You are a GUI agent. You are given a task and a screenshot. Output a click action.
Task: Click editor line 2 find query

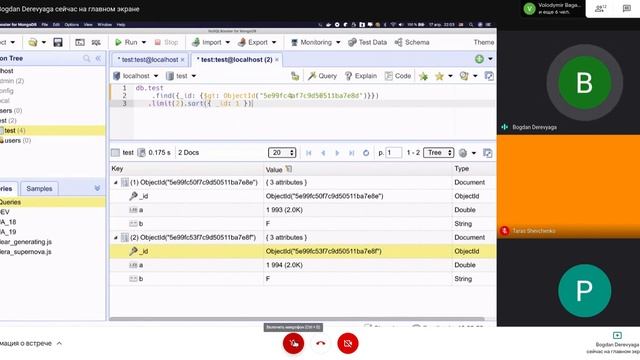coord(265,96)
